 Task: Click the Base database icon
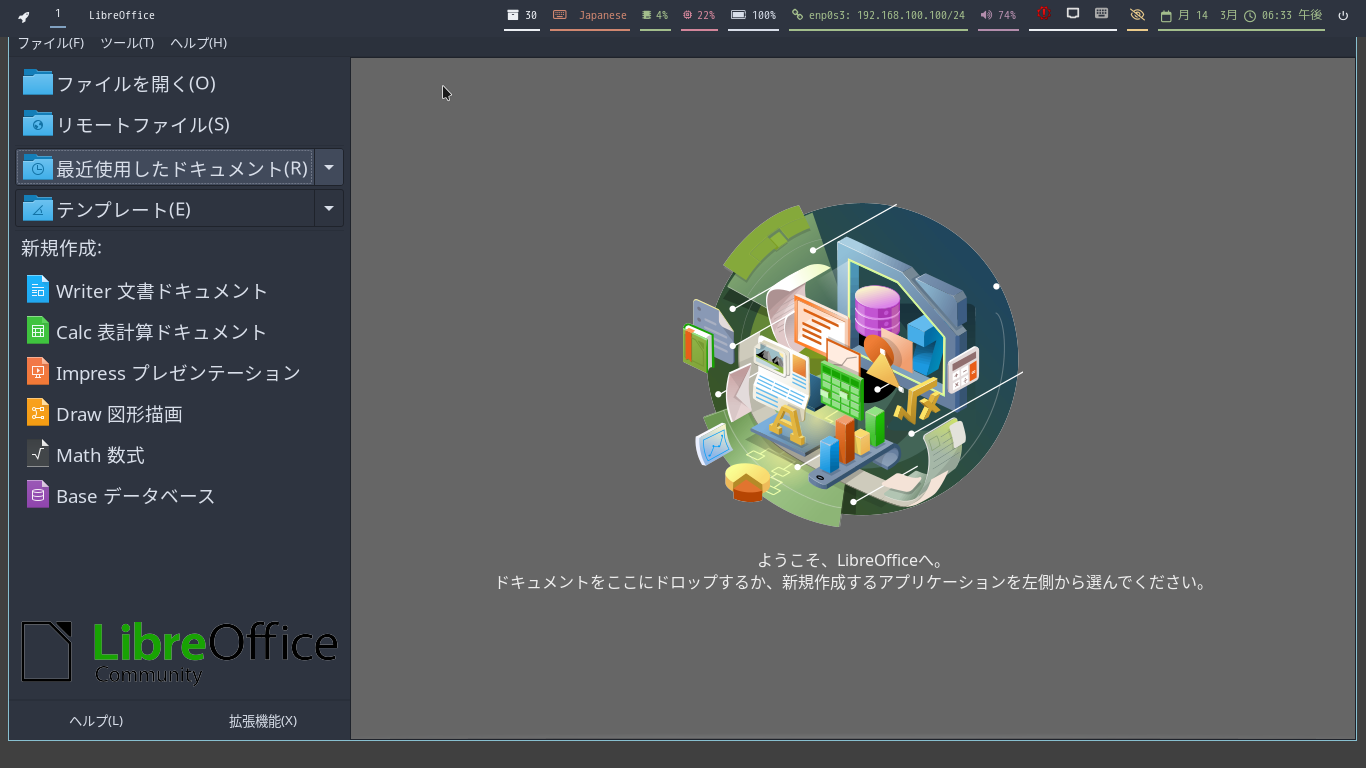(x=38, y=495)
